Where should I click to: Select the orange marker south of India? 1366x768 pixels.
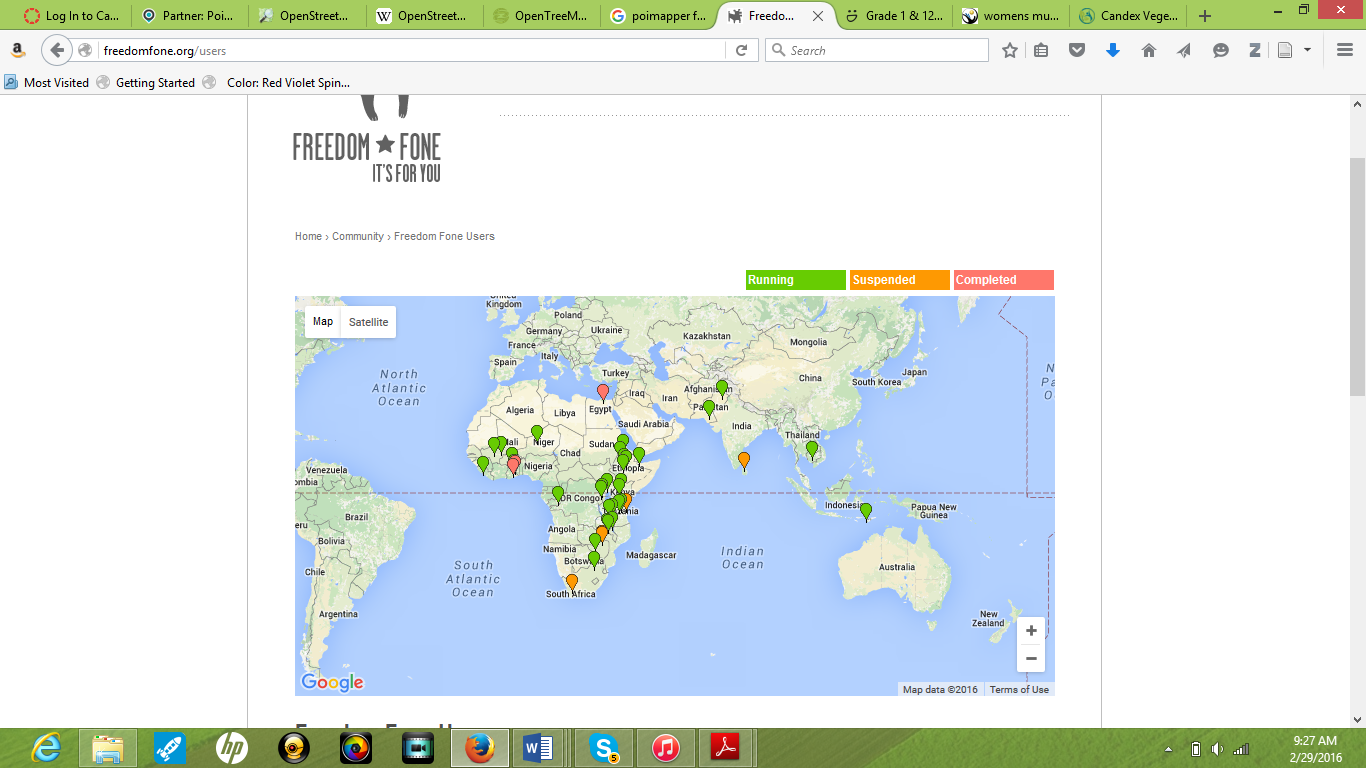(x=743, y=460)
